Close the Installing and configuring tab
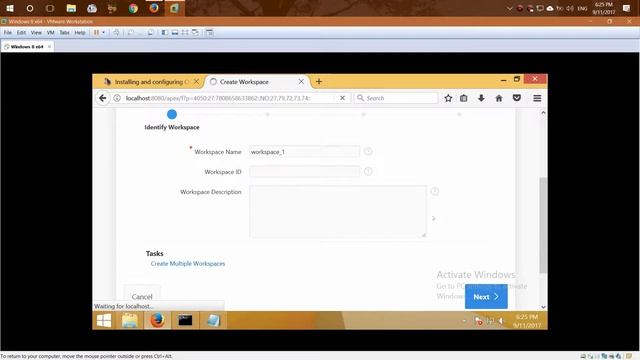The image size is (640, 360). pos(196,82)
